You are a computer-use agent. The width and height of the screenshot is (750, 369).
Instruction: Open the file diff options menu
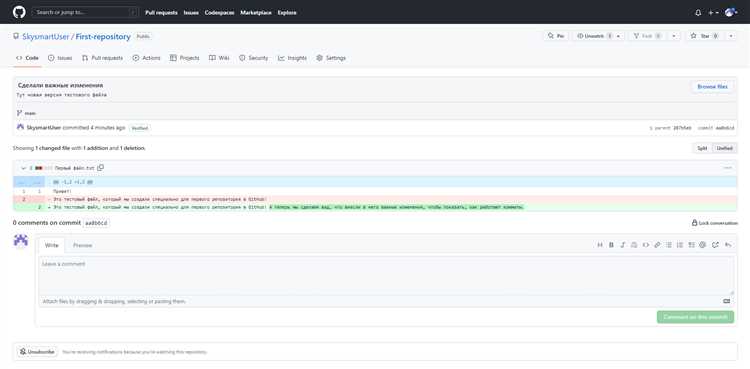coord(728,168)
